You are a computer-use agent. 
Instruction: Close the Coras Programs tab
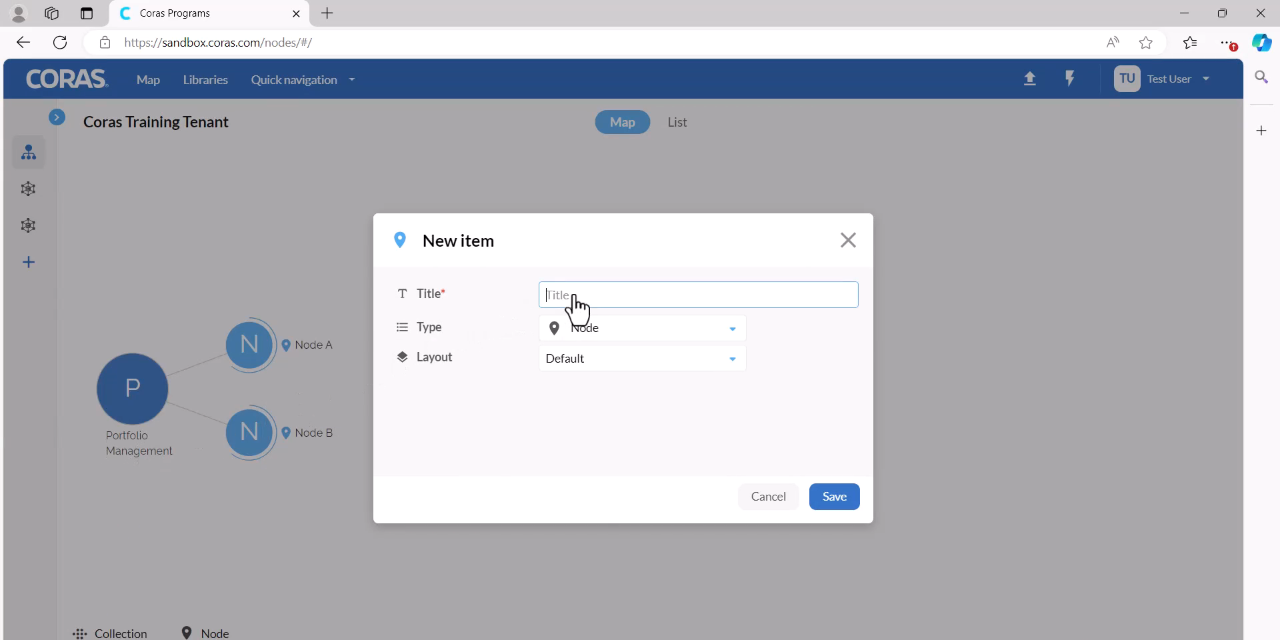click(296, 13)
